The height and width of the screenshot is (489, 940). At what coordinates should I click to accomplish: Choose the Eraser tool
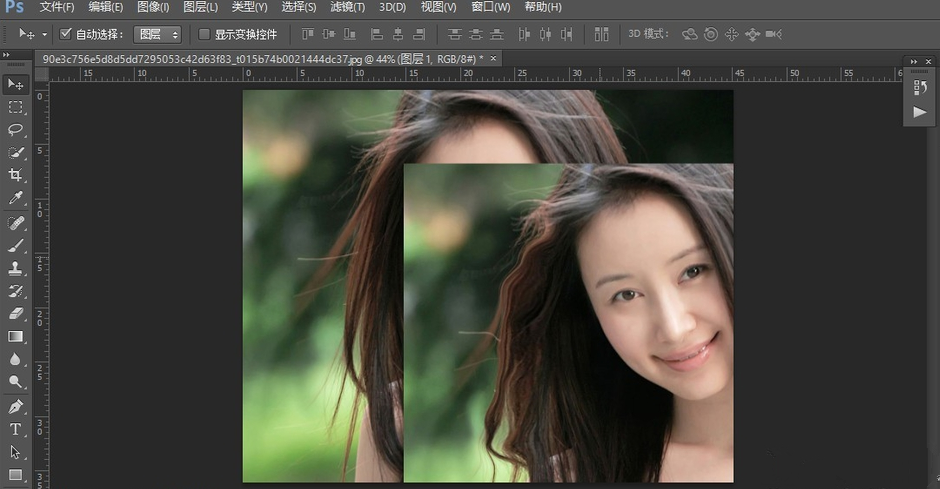coord(16,314)
